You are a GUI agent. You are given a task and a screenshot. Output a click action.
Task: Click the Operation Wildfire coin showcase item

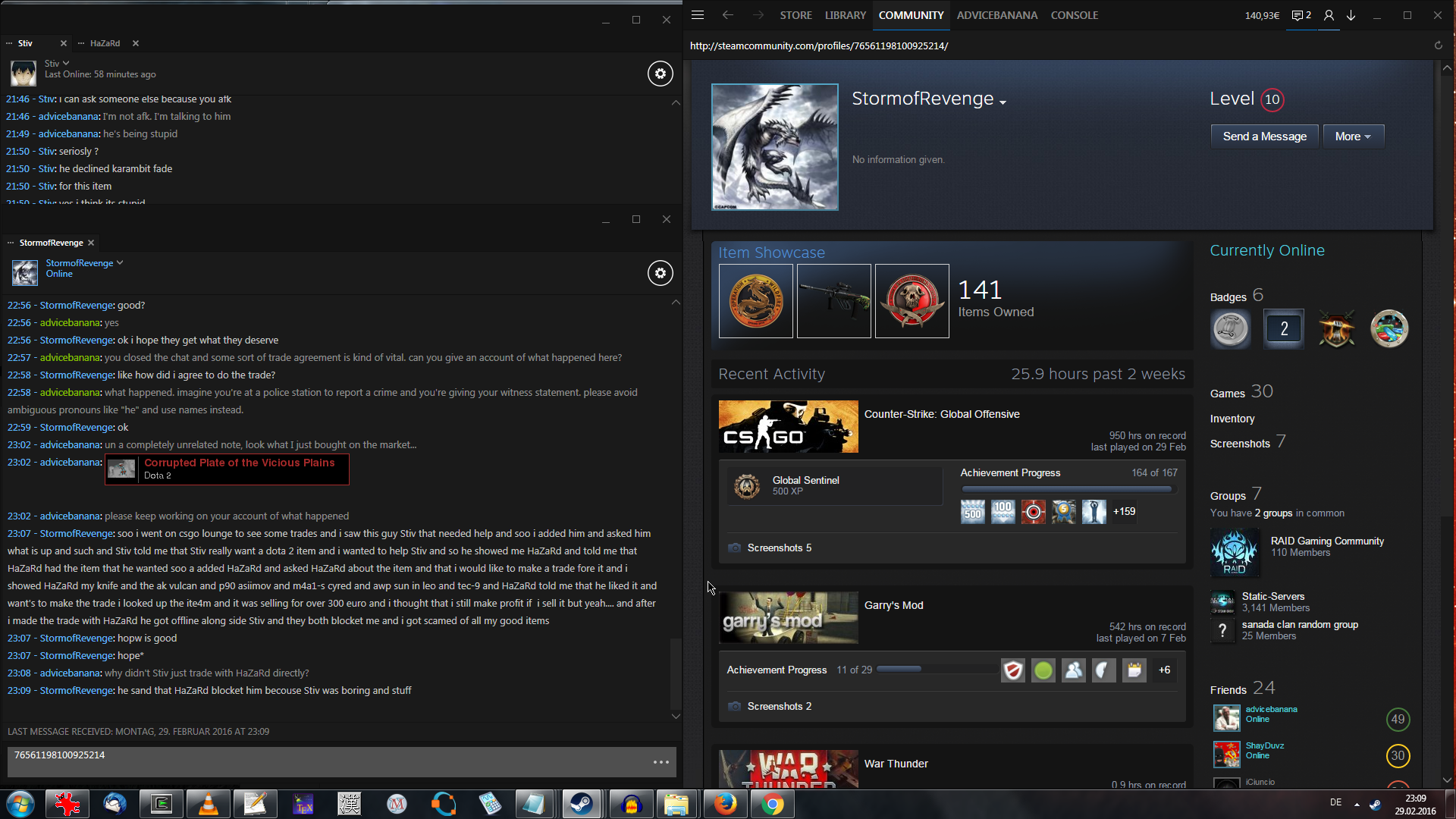pyautogui.click(x=755, y=301)
